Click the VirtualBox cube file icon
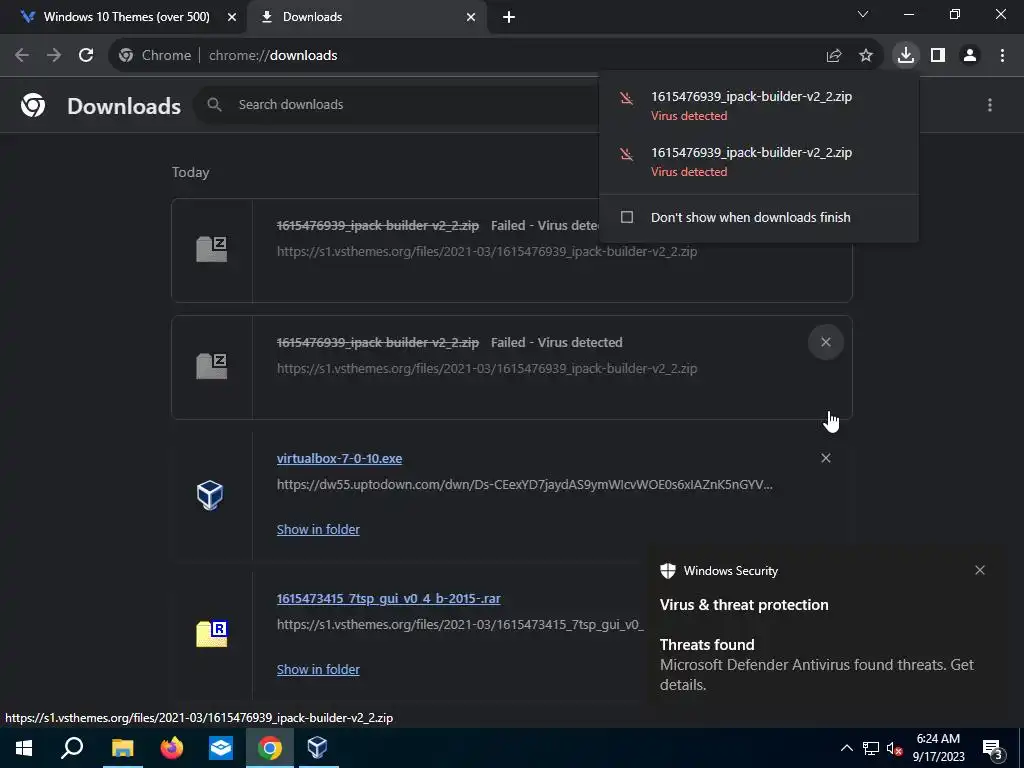1024x768 pixels. click(x=210, y=495)
